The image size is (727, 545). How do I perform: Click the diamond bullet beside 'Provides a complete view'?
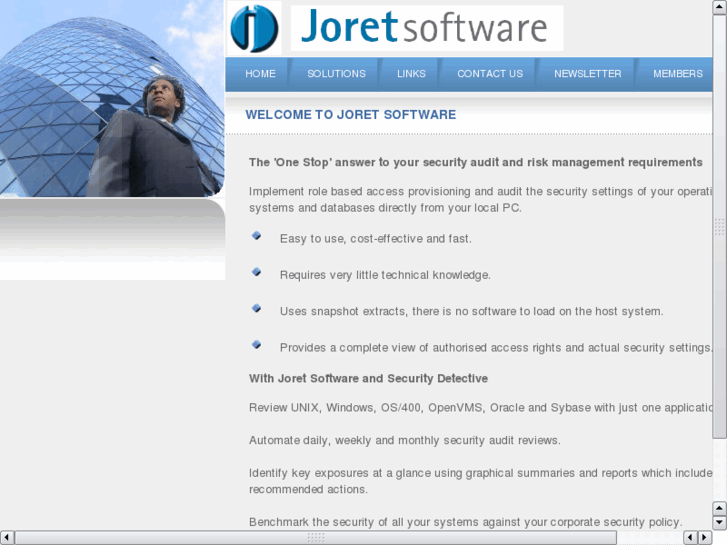256,344
